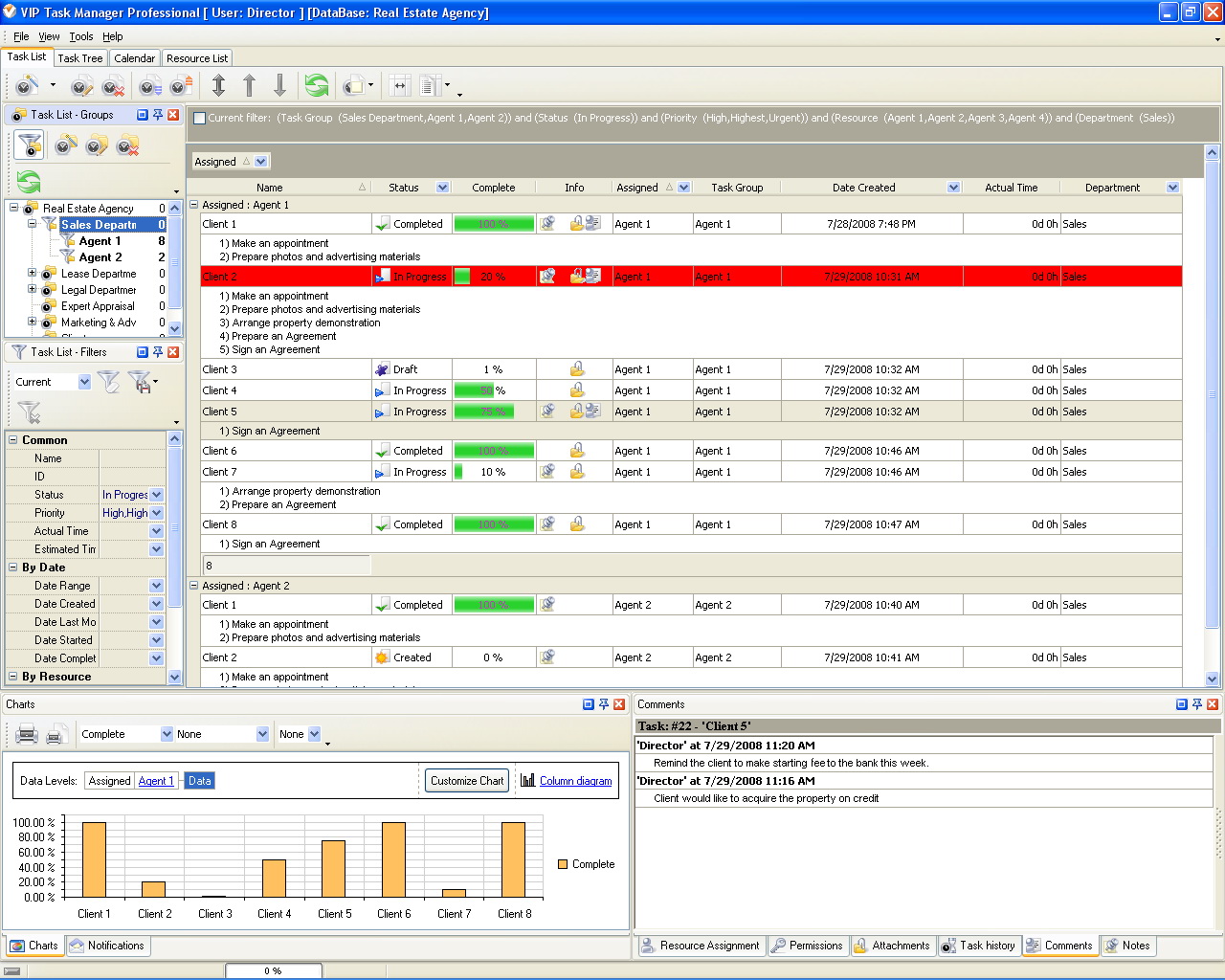Expand the Lease Department tree node
1225x980 pixels.
[x=32, y=273]
